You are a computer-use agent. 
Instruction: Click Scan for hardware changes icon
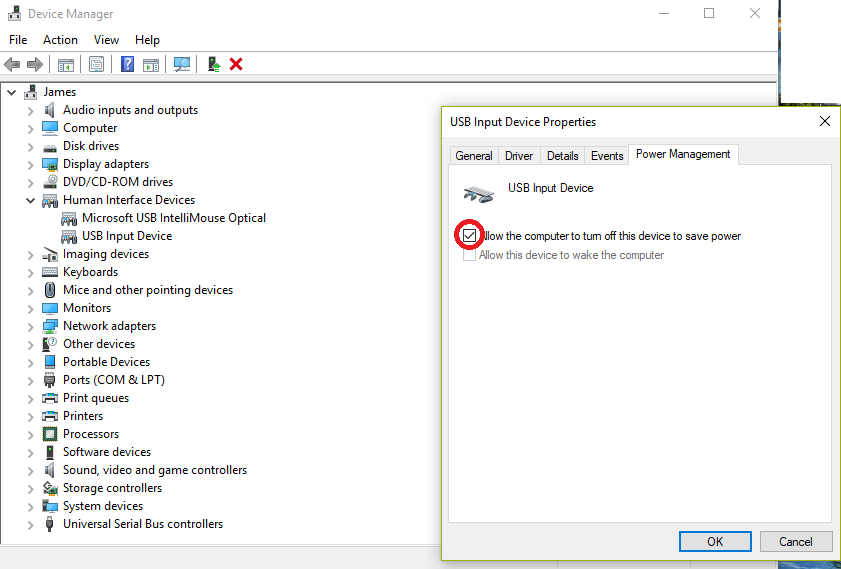coord(182,64)
